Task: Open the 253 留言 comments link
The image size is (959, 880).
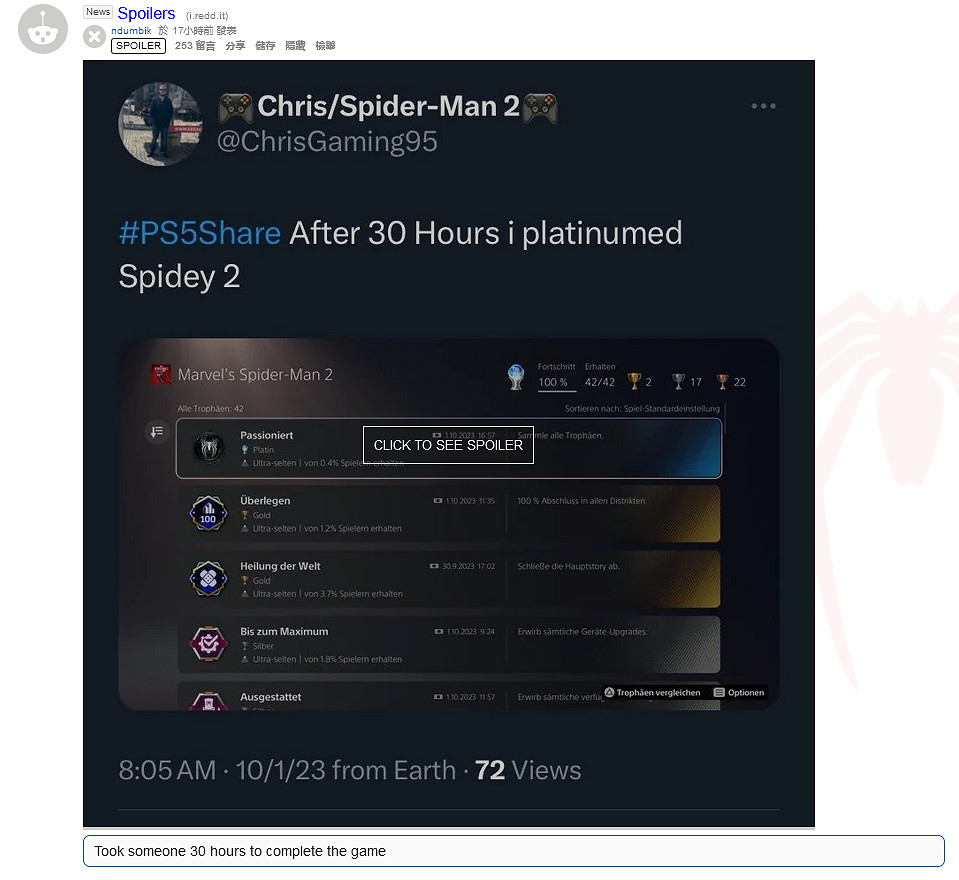Action: click(x=195, y=46)
